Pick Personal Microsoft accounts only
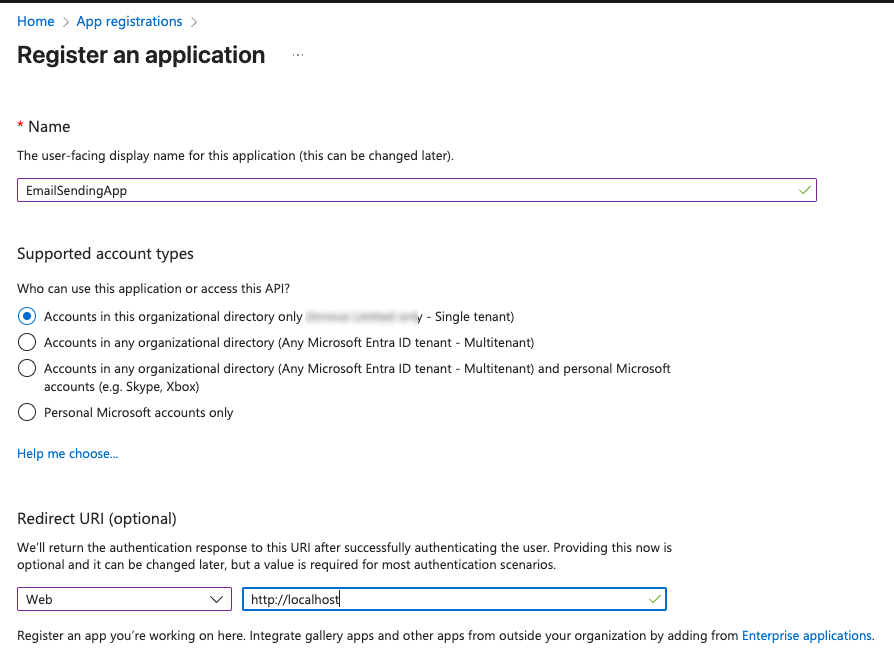Viewport: 894px width, 665px height. coord(26,412)
